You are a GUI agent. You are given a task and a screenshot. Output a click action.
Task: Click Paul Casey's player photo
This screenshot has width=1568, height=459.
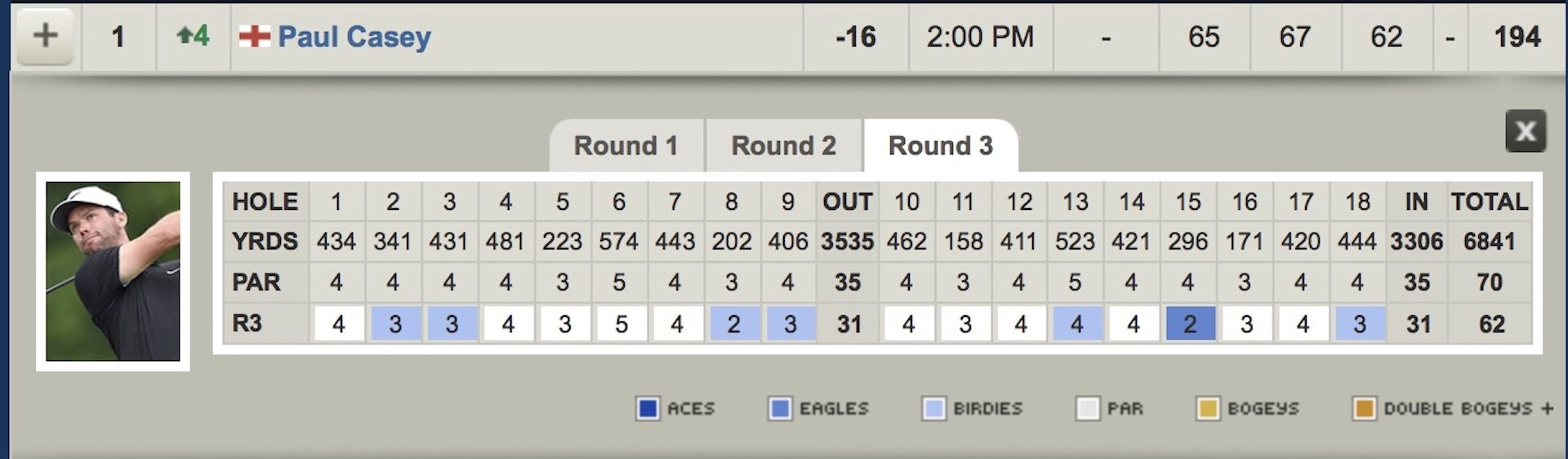click(113, 271)
